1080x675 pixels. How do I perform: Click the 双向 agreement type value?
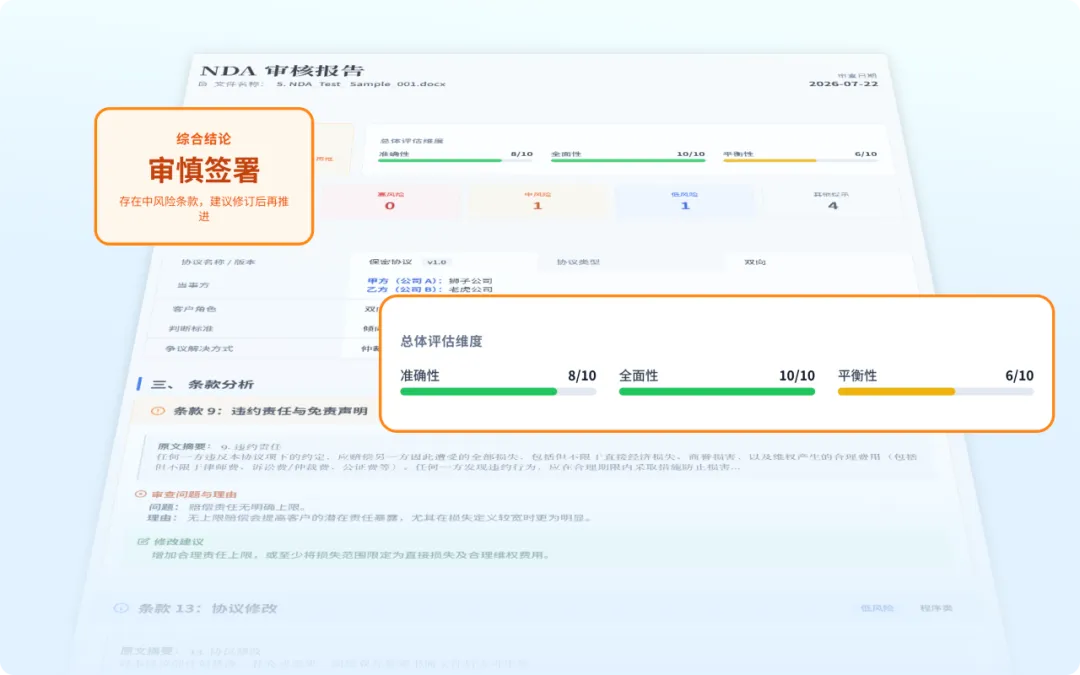tap(755, 262)
